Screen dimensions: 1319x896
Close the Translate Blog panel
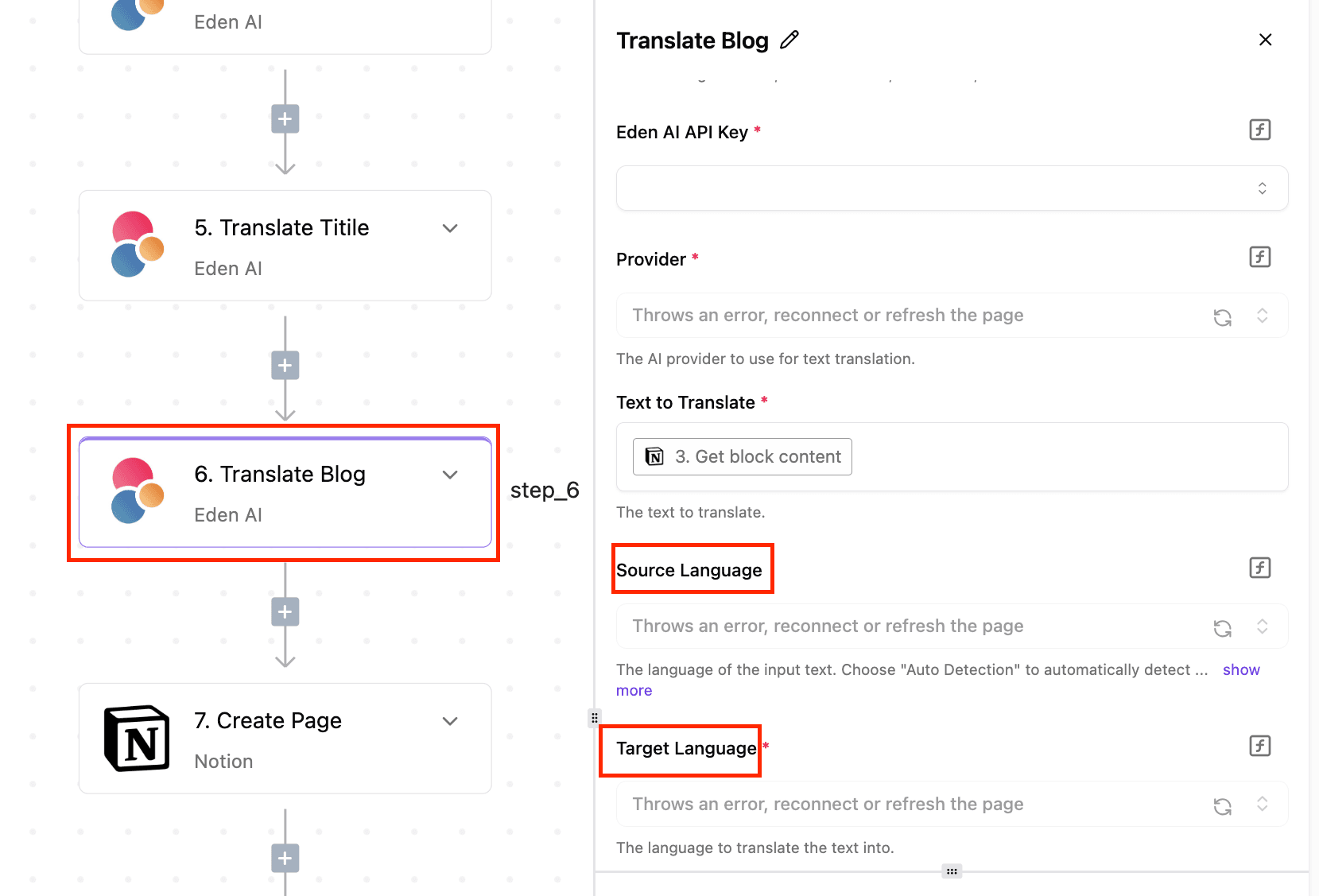tap(1265, 40)
